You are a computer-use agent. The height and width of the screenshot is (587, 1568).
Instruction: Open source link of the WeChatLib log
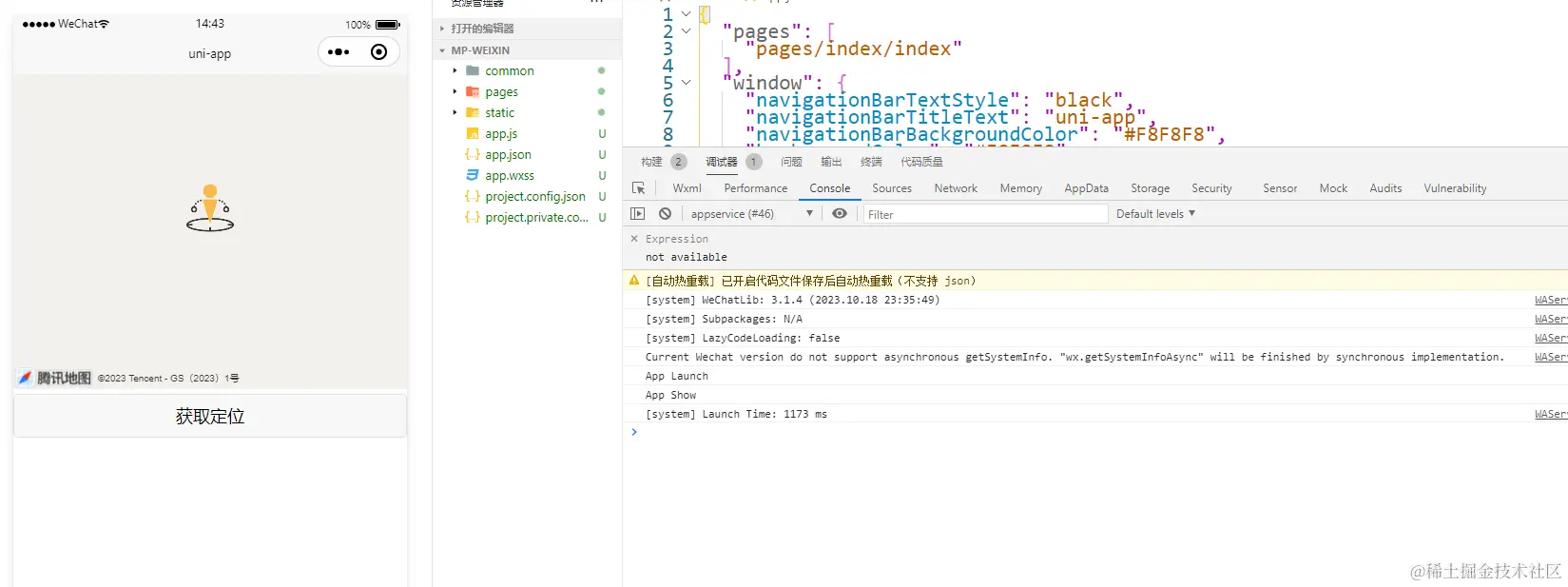pyautogui.click(x=1551, y=300)
